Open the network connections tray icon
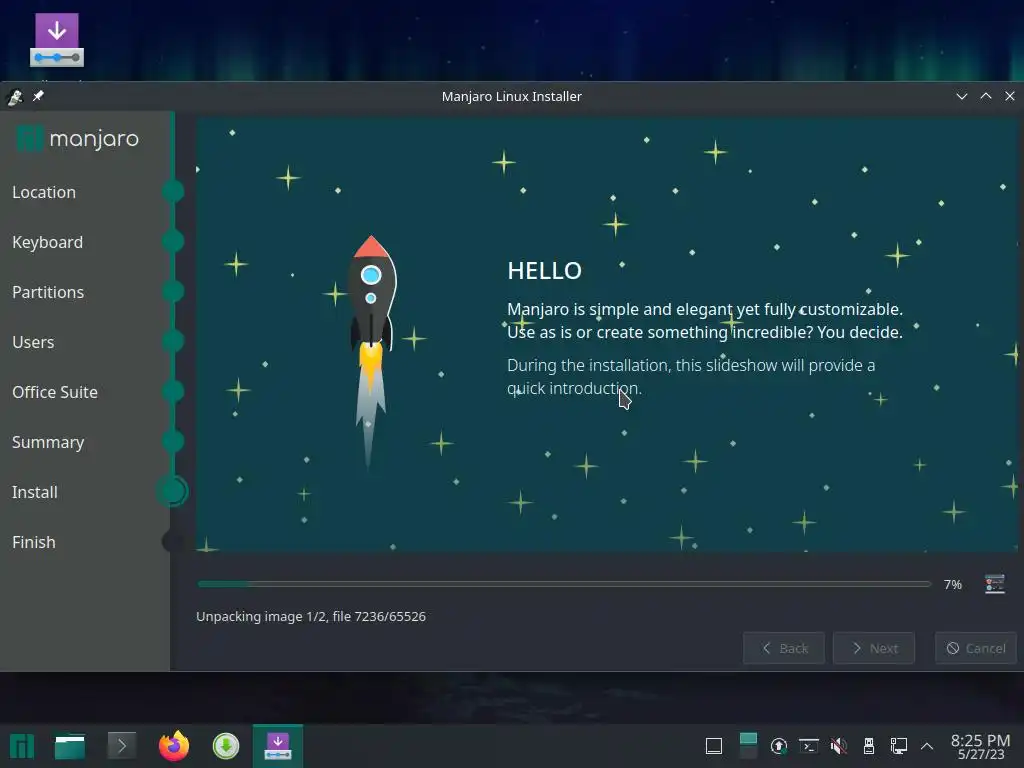This screenshot has width=1024, height=768. click(x=899, y=746)
